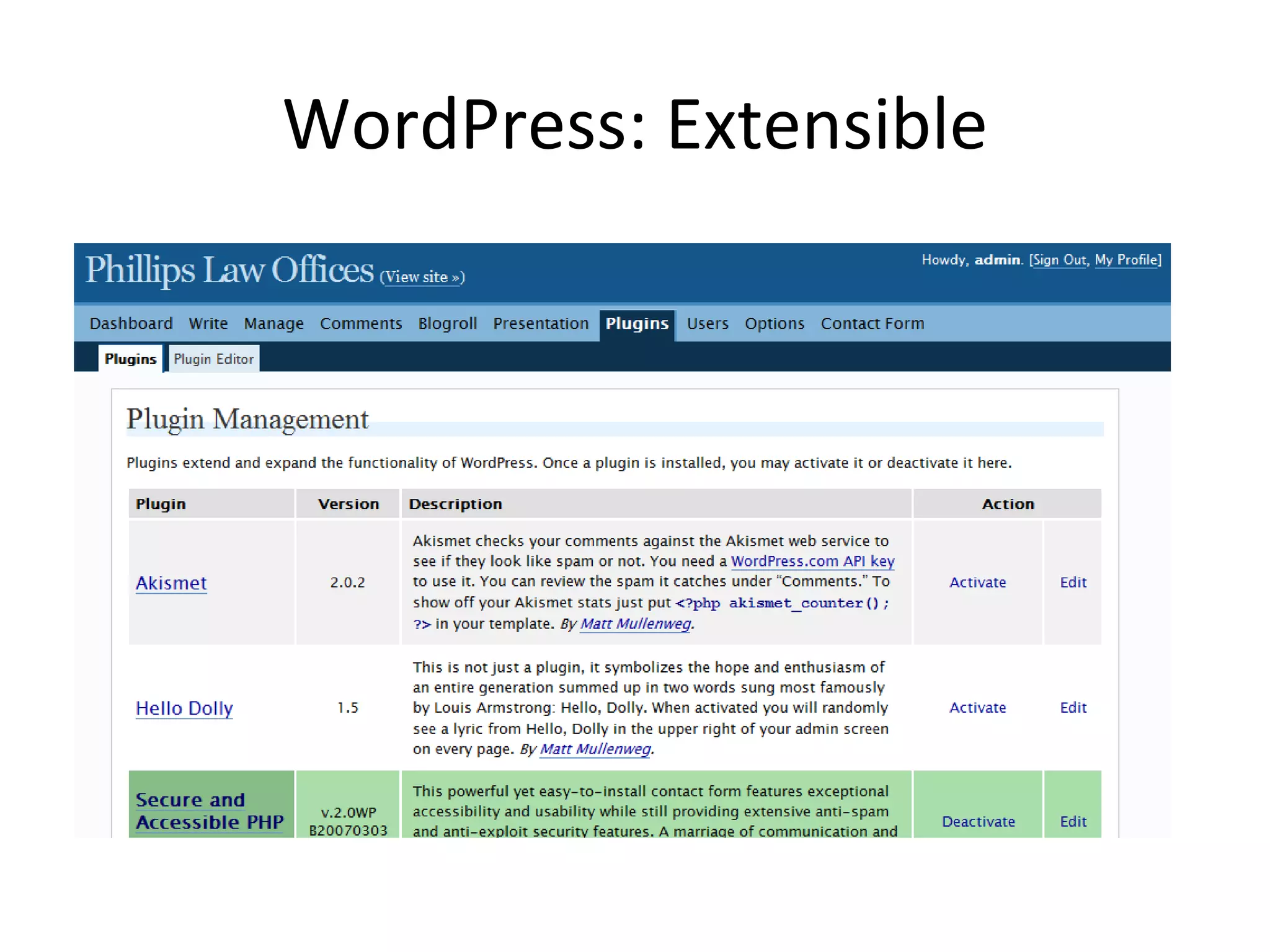
Task: Select the Plugins main menu item
Action: pyautogui.click(x=637, y=324)
